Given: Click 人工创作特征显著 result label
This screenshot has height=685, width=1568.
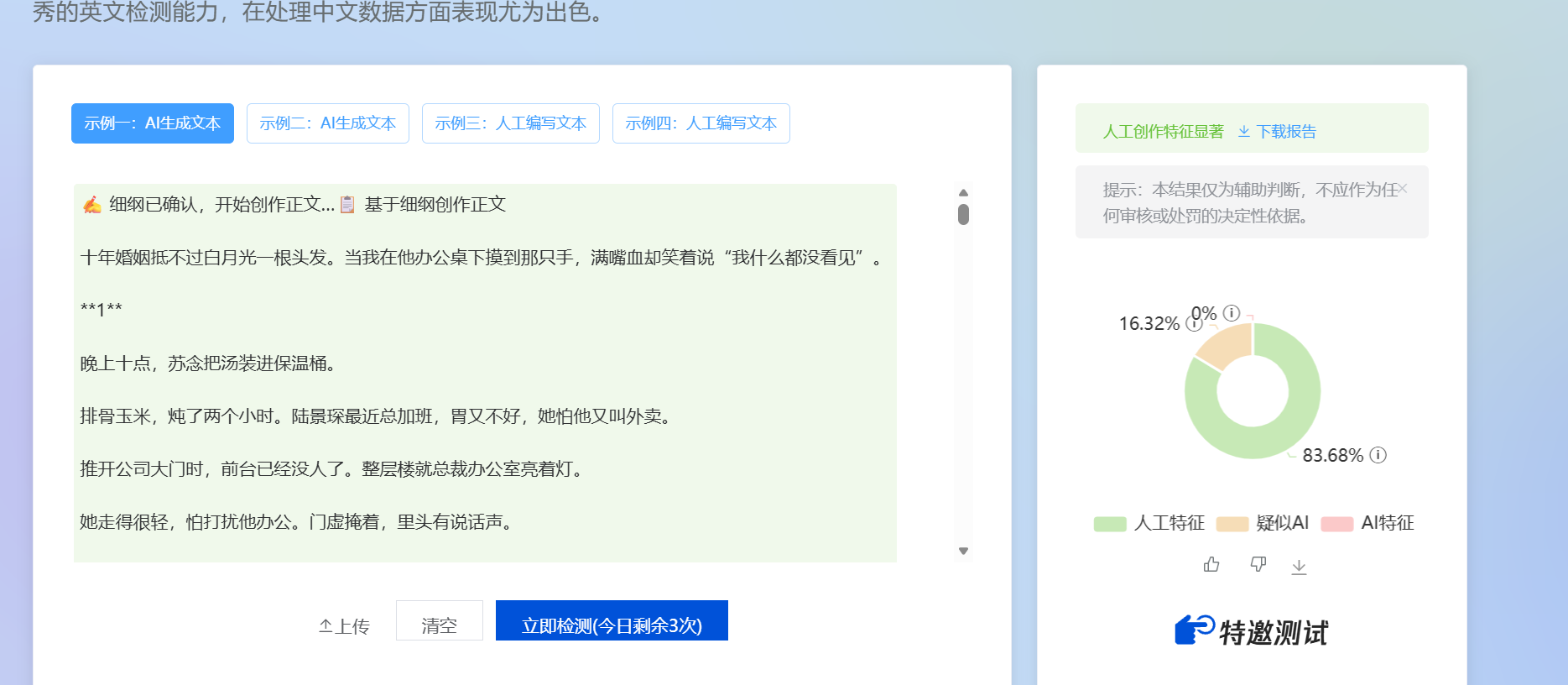Looking at the screenshot, I should (x=1163, y=132).
